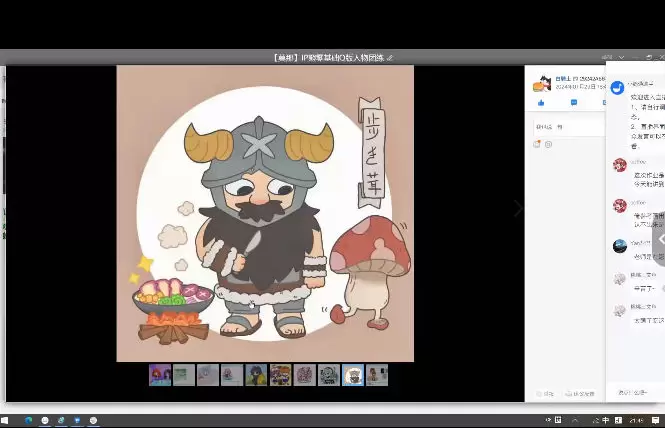The width and height of the screenshot is (665, 428).
Task: Select the colorful group characters thumbnail
Action: coord(280,375)
